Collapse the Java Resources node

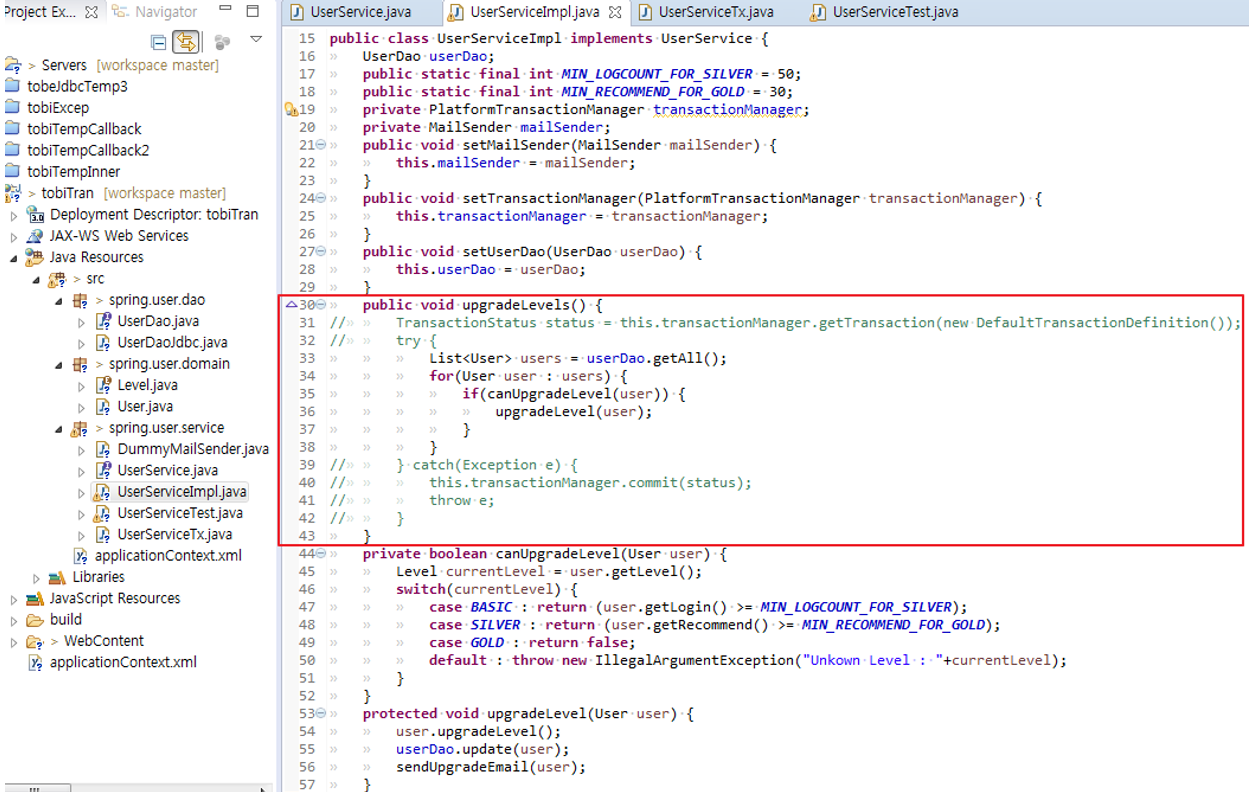pos(14,258)
